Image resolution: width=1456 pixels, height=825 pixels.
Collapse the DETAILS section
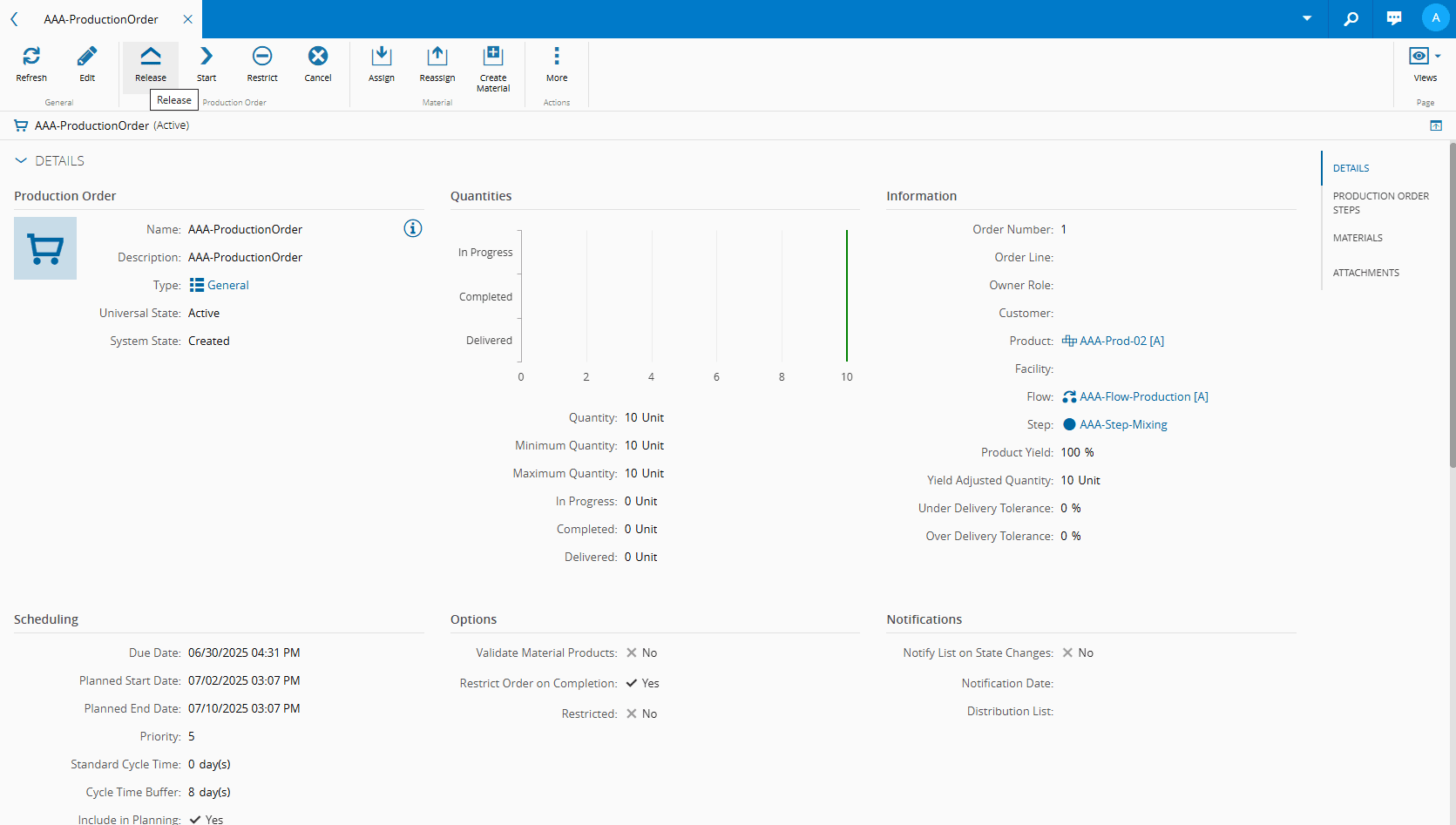tap(21, 161)
